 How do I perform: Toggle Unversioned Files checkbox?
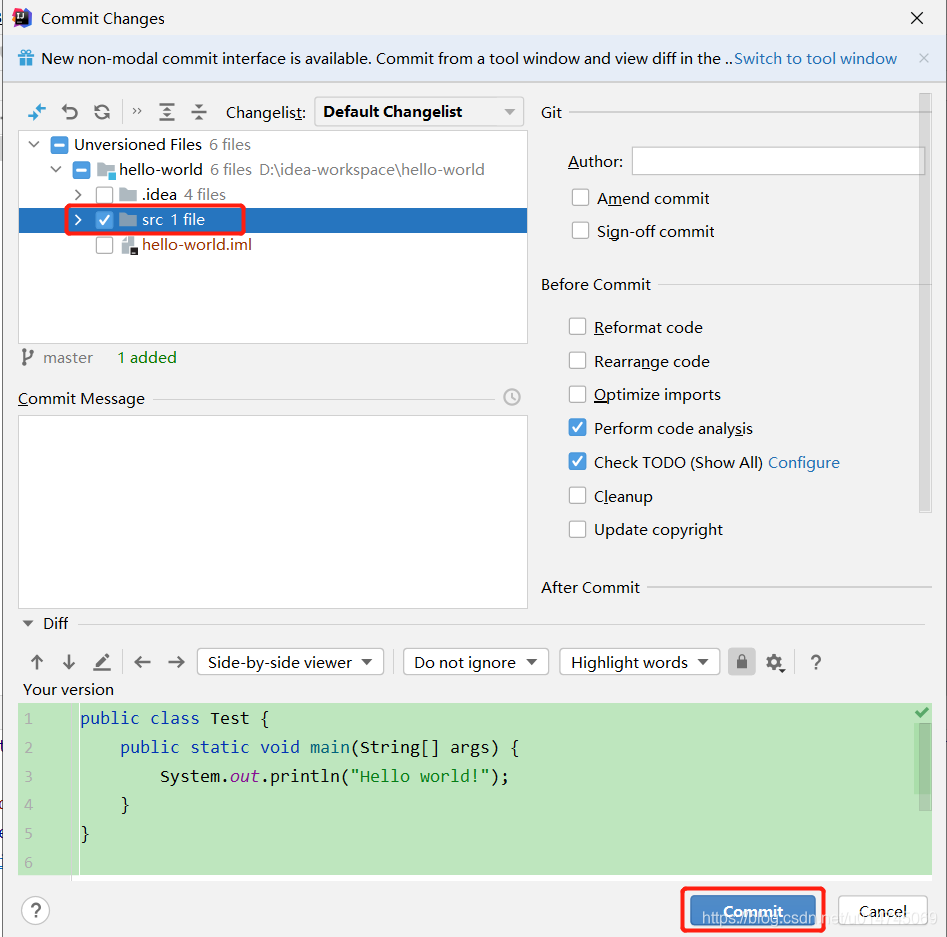click(59, 145)
